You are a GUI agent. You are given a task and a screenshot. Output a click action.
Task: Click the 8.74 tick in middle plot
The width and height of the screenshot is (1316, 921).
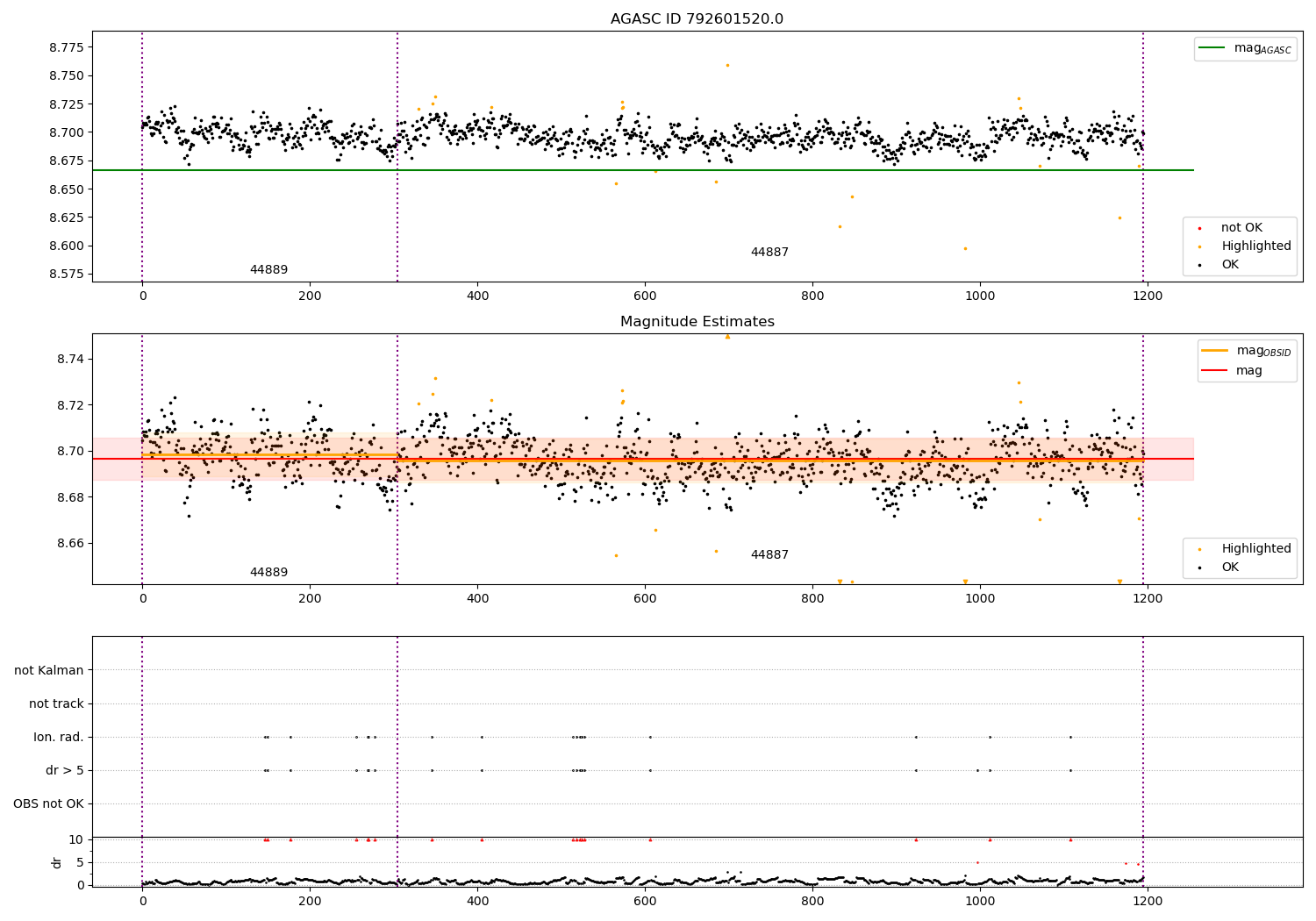click(x=71, y=360)
